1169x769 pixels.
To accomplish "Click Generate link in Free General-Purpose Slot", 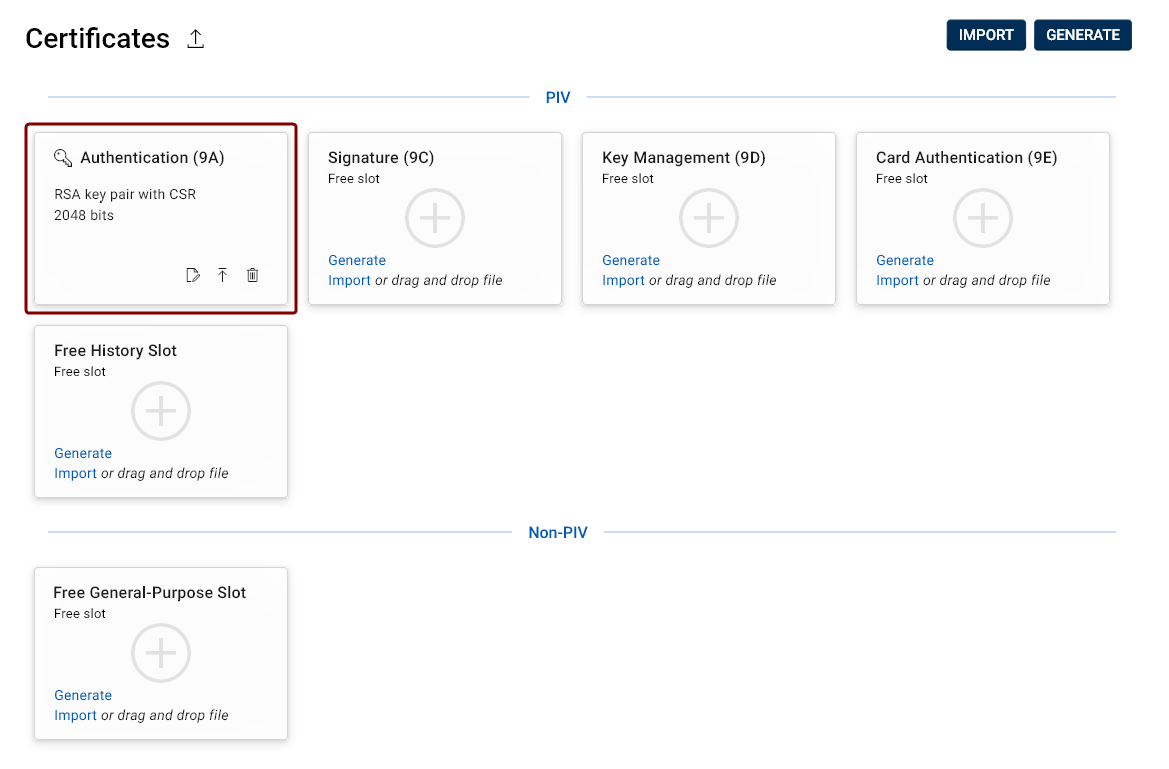I will tap(83, 695).
